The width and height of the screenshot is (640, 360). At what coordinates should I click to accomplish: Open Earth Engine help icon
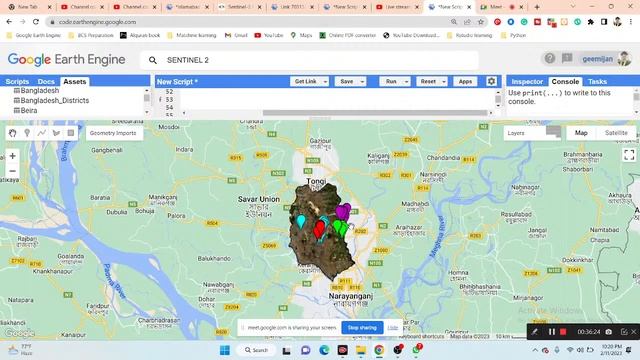(x=550, y=59)
